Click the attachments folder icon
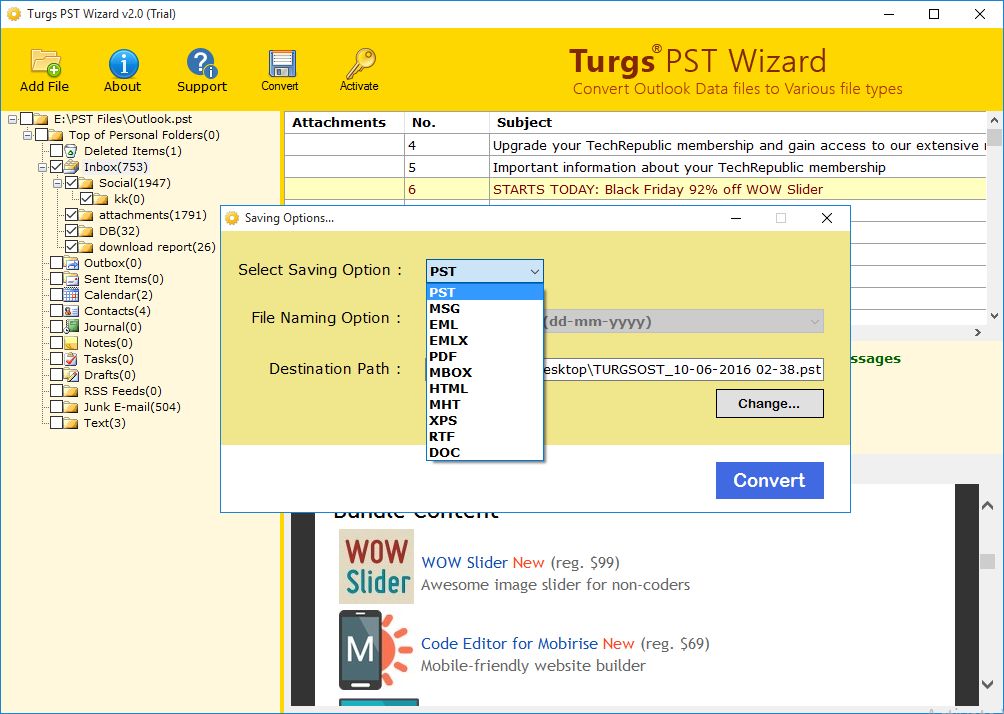Screen dimensions: 1004x714 click(86, 215)
